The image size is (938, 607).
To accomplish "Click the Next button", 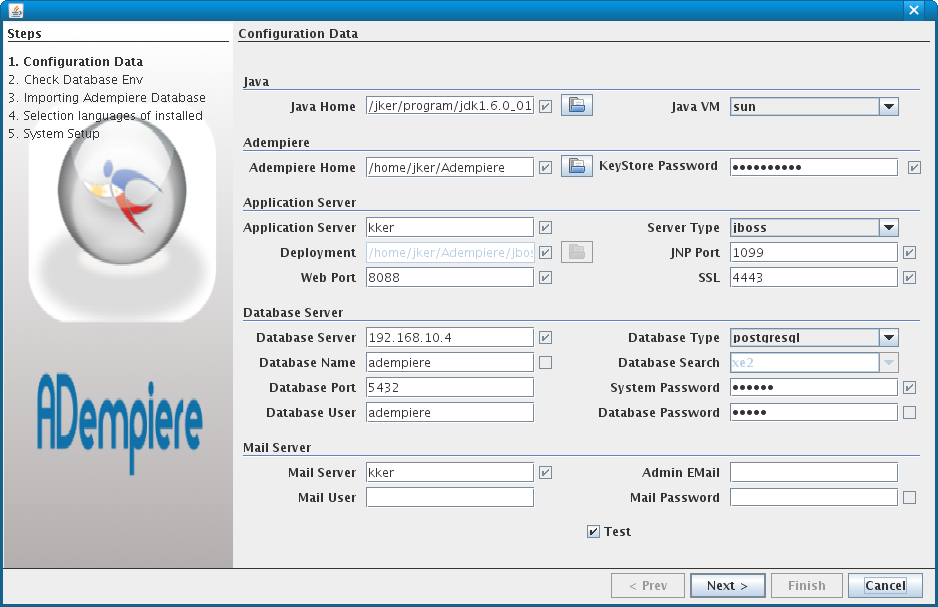I will coord(727,585).
